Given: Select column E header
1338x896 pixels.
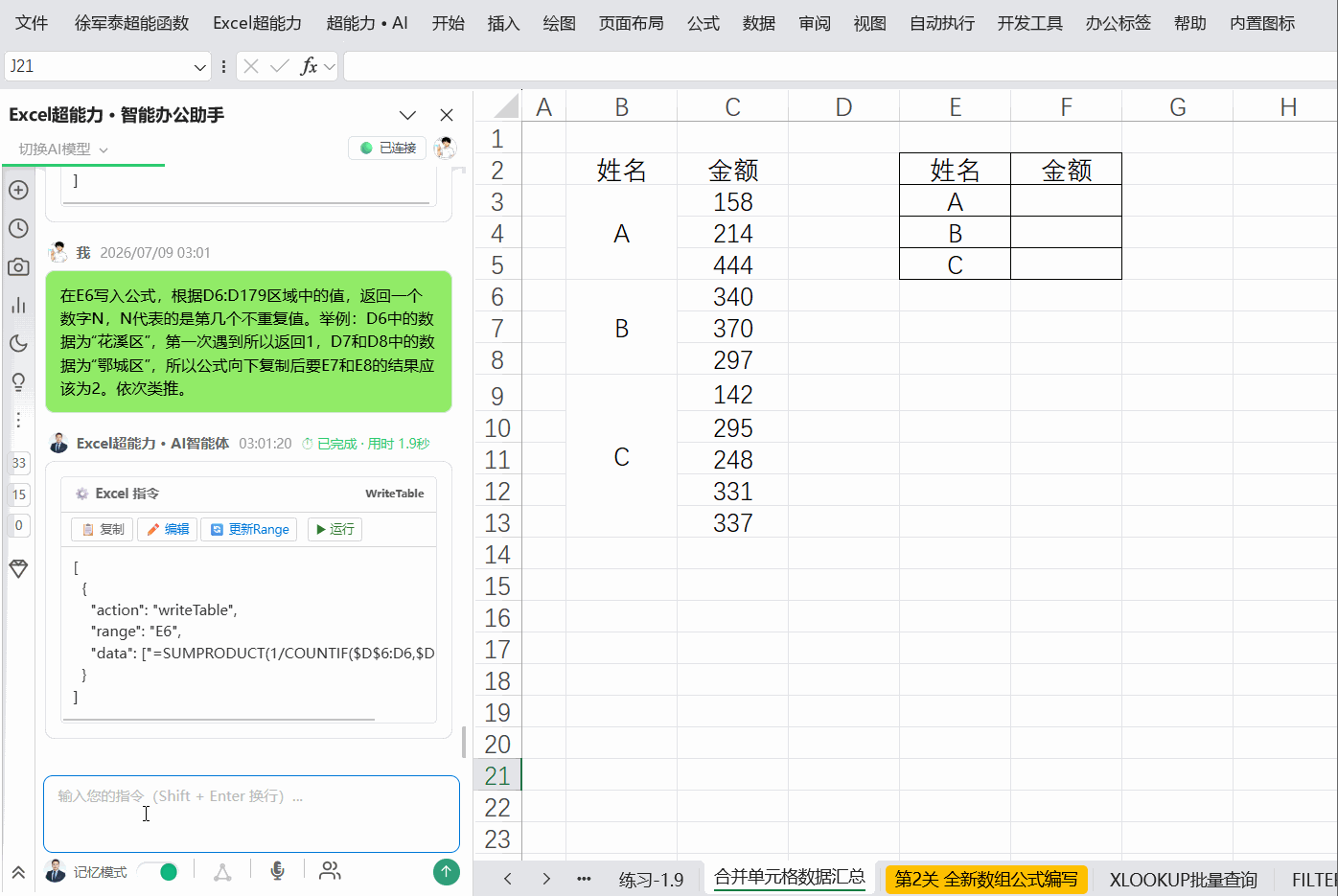Looking at the screenshot, I should (955, 106).
